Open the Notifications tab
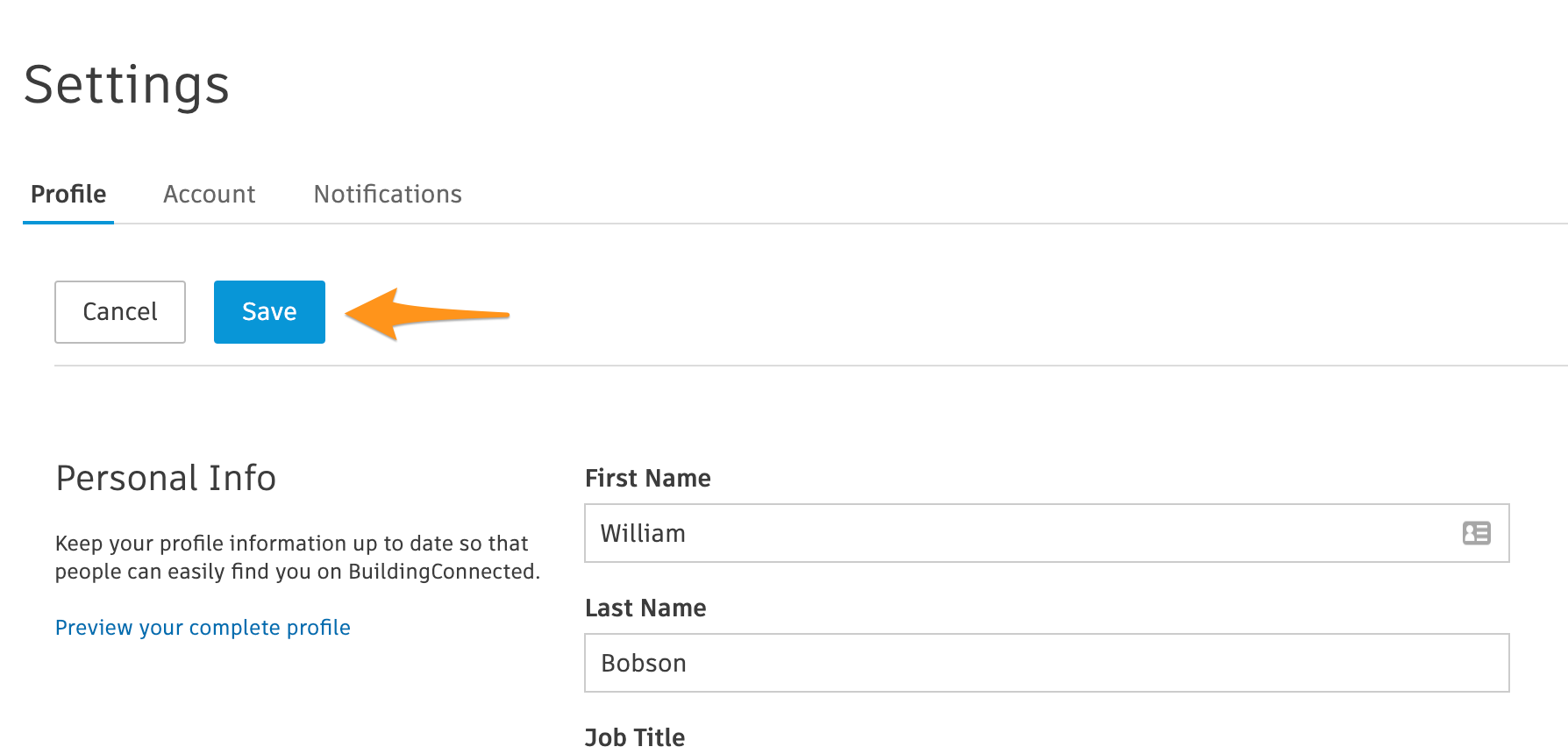Screen dimensions: 1568x754 pos(388,194)
